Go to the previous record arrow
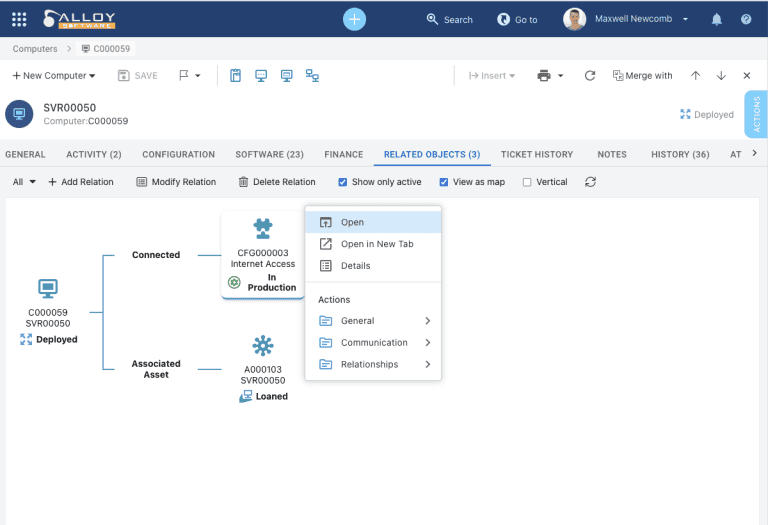The height and width of the screenshot is (525, 768). pyautogui.click(x=695, y=75)
